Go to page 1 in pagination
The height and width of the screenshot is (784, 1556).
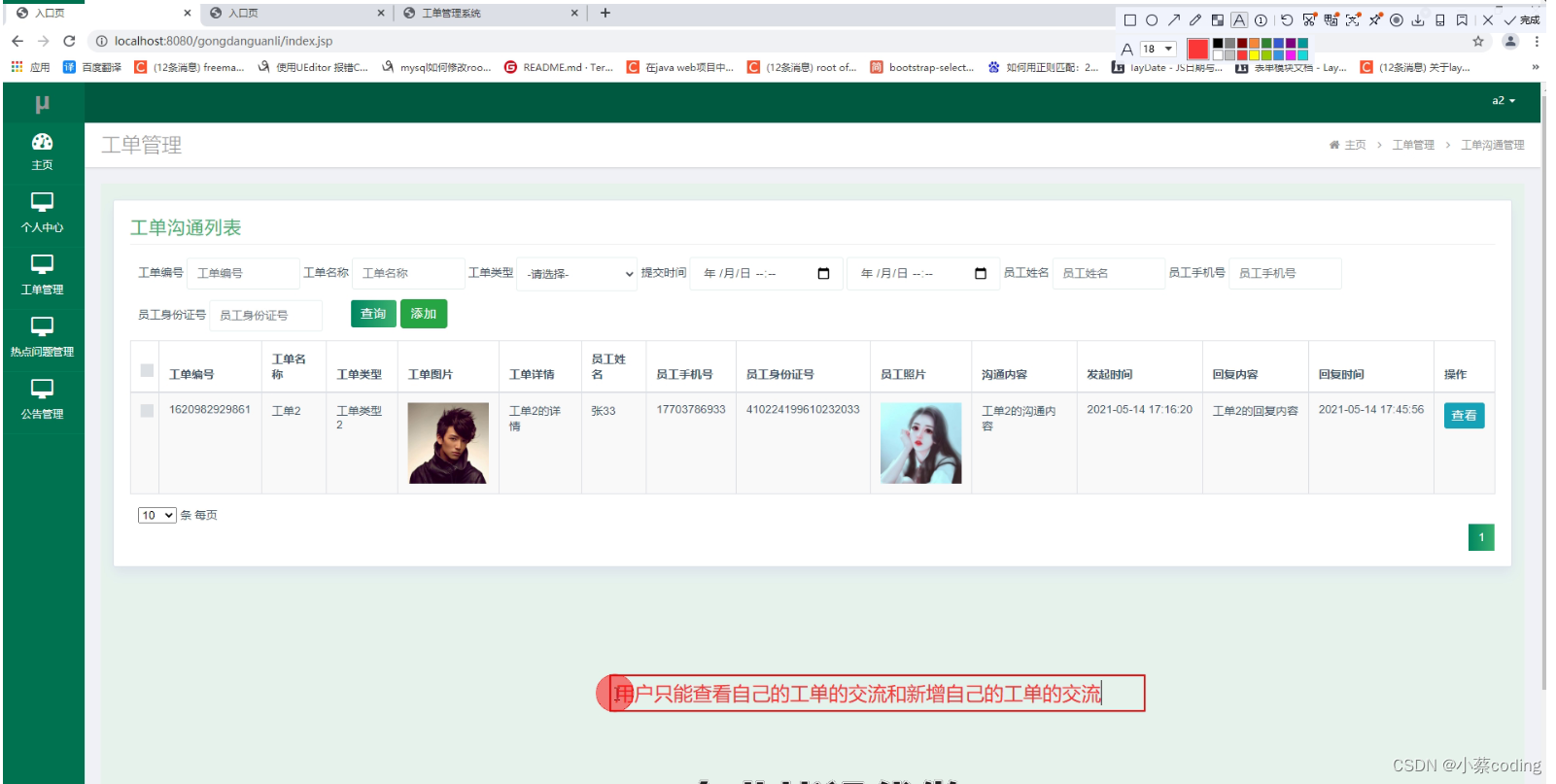click(1481, 537)
